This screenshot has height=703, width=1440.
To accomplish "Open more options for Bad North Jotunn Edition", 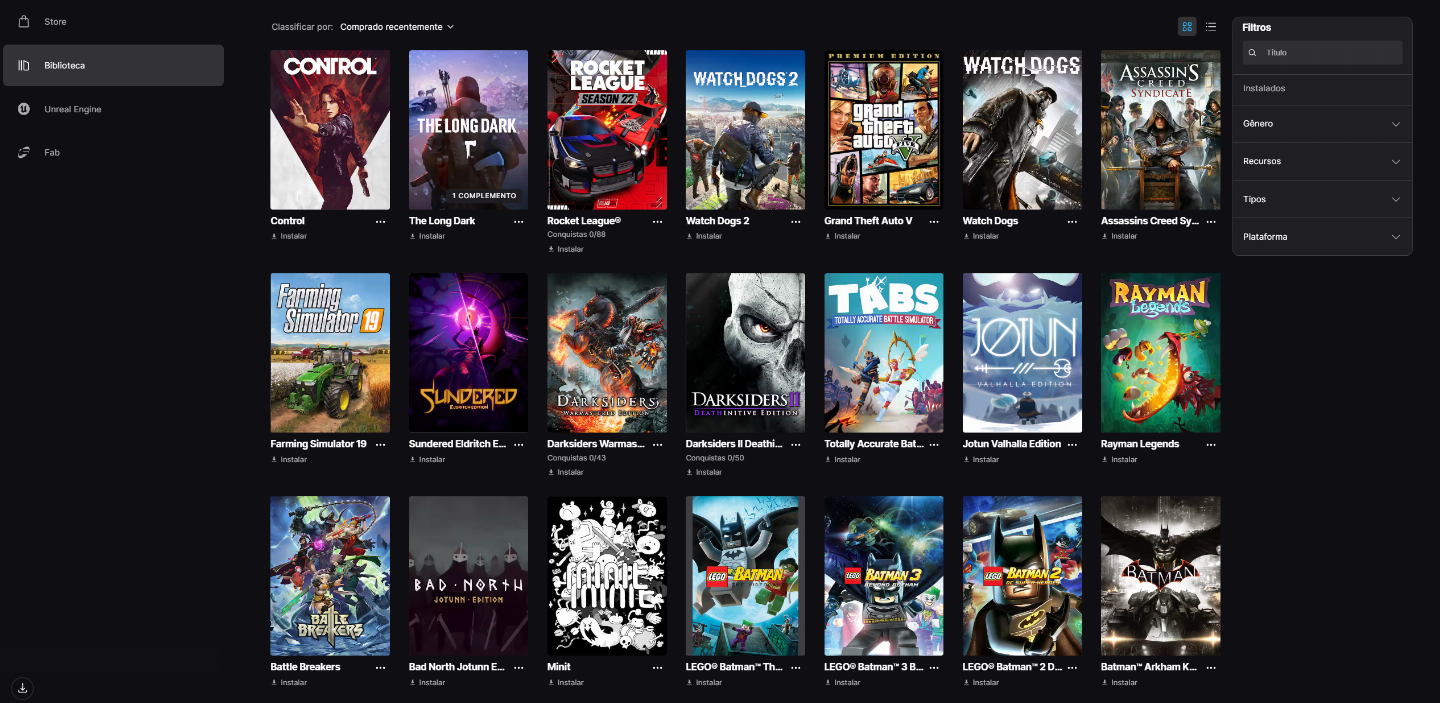I will [x=519, y=668].
